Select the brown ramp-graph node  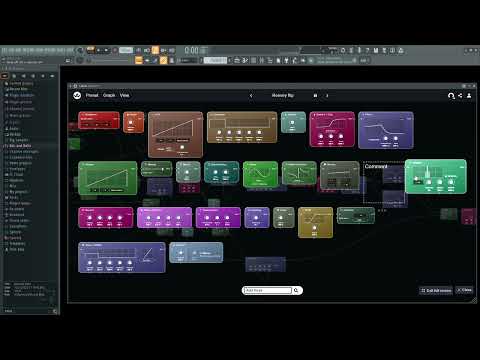click(x=175, y=134)
